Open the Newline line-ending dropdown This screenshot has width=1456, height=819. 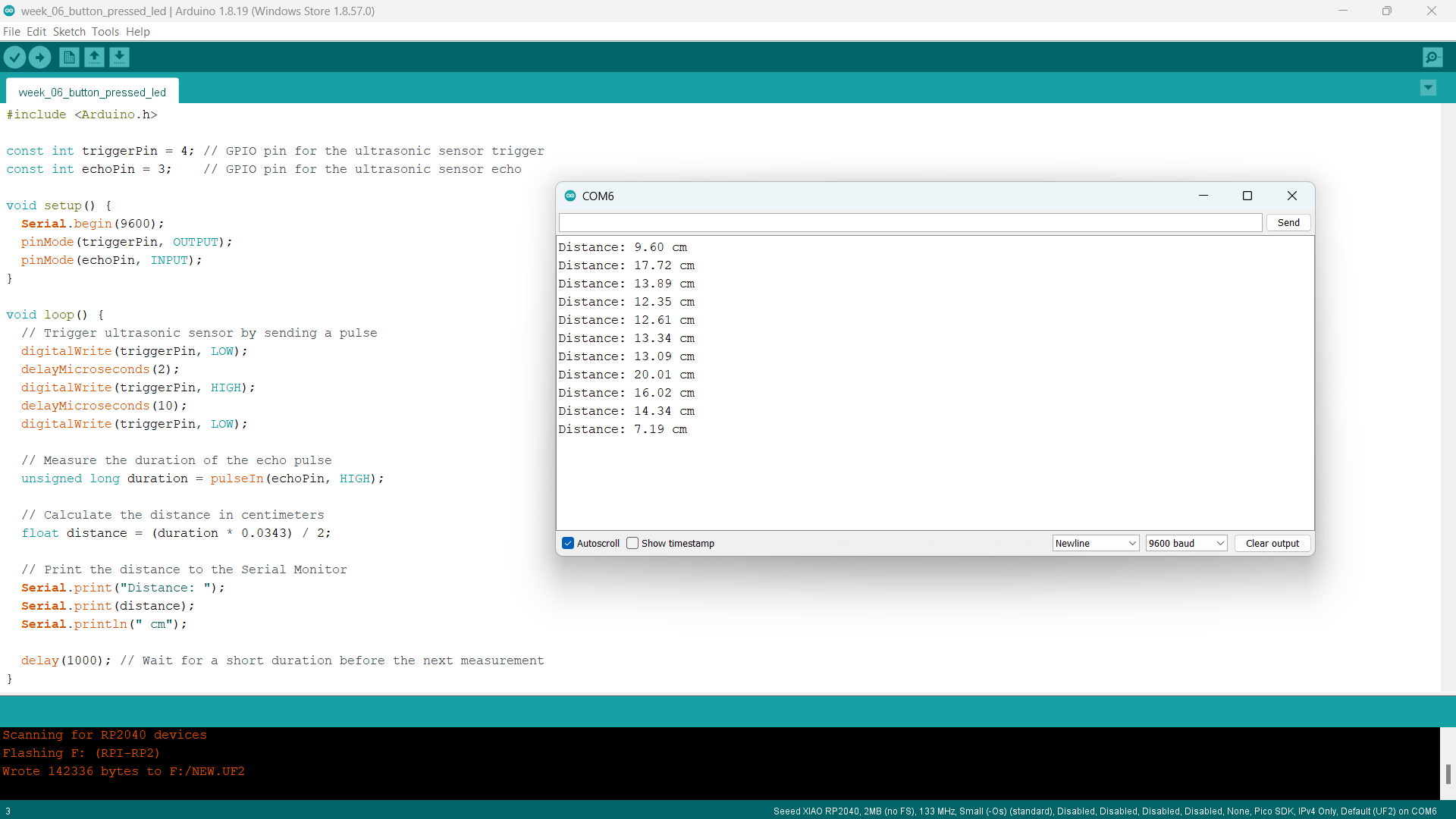click(x=1095, y=543)
